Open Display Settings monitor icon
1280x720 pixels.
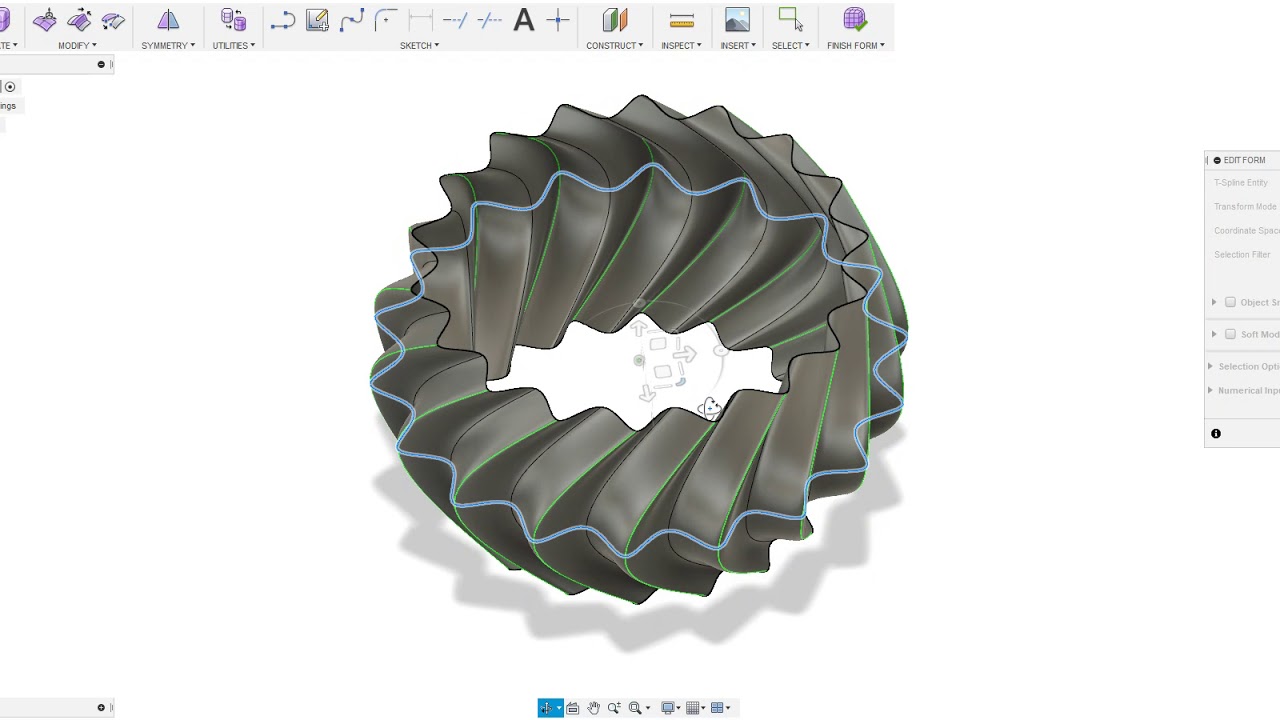tap(668, 708)
